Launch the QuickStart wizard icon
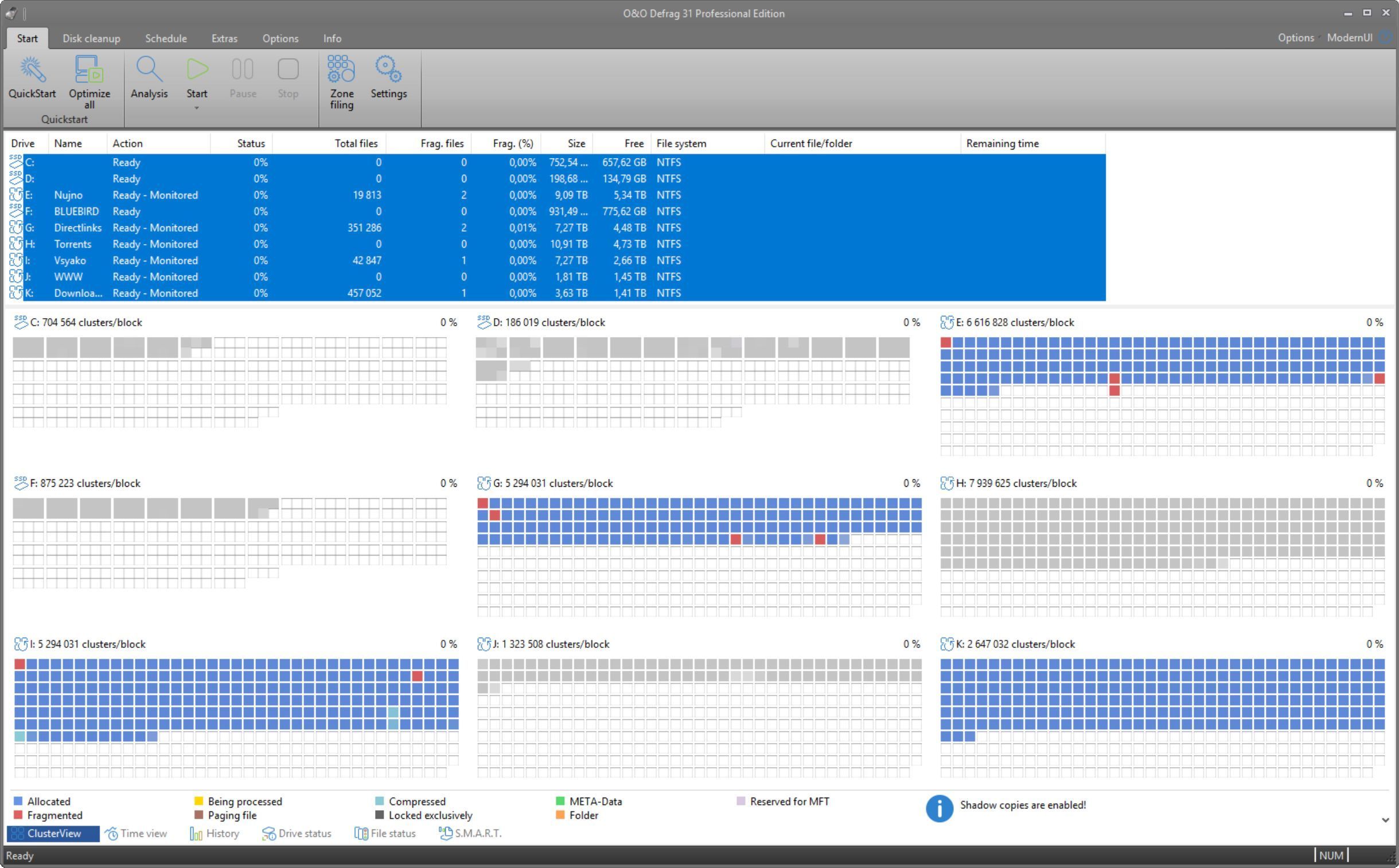 click(32, 69)
